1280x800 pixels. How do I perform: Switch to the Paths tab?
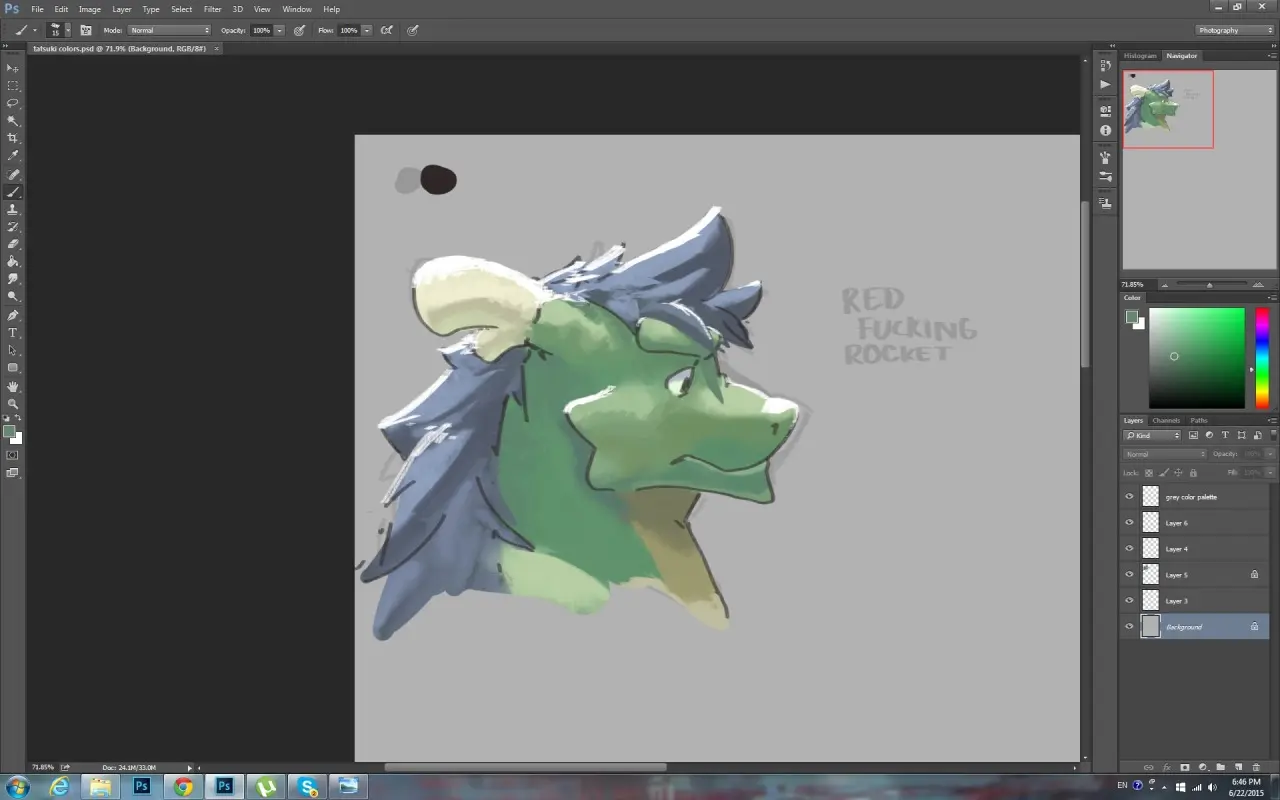pyautogui.click(x=1199, y=421)
